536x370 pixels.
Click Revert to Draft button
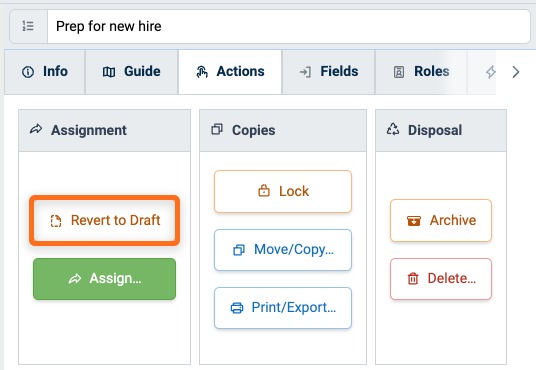point(105,221)
